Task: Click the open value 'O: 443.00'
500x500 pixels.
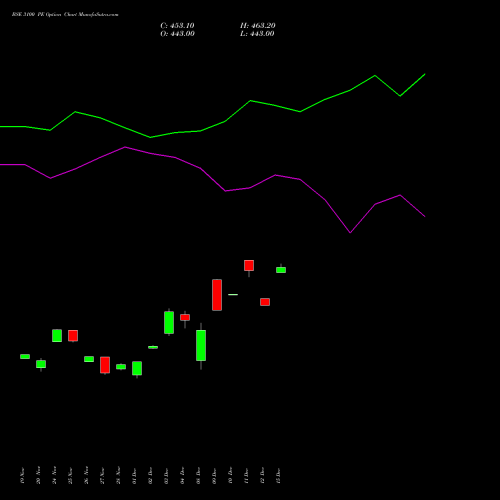Action: click(177, 34)
